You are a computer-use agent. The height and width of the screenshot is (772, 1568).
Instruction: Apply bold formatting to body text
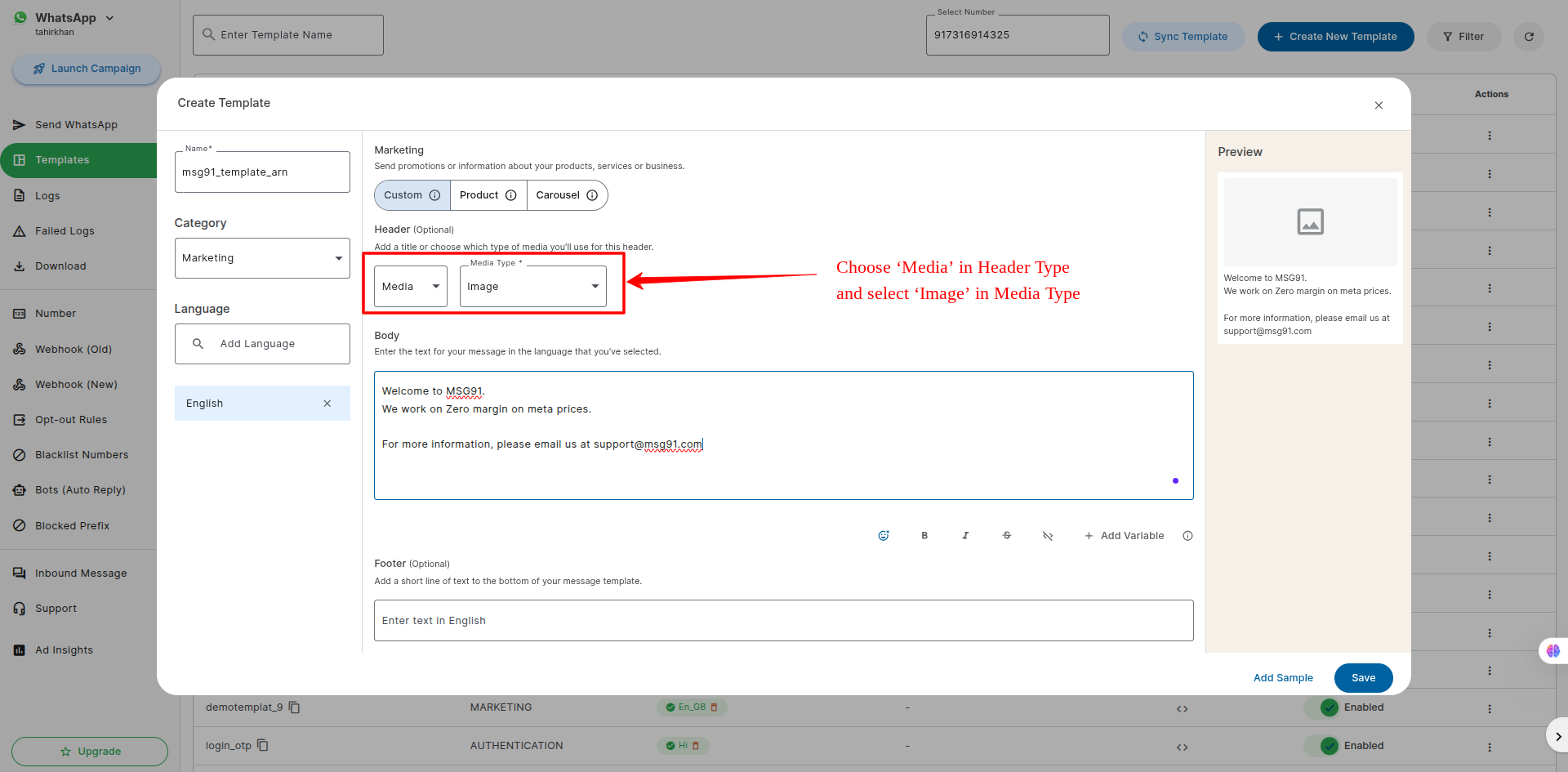pos(924,536)
